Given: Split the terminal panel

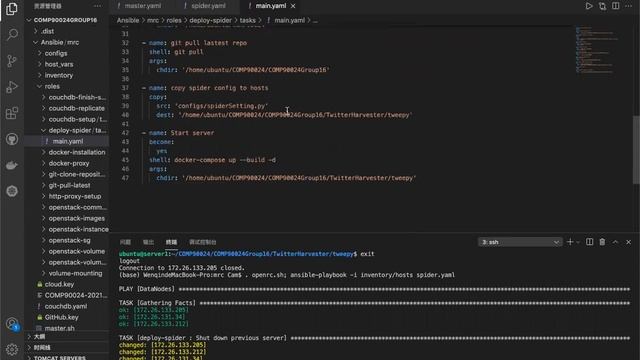Looking at the screenshot, I should [x=589, y=242].
